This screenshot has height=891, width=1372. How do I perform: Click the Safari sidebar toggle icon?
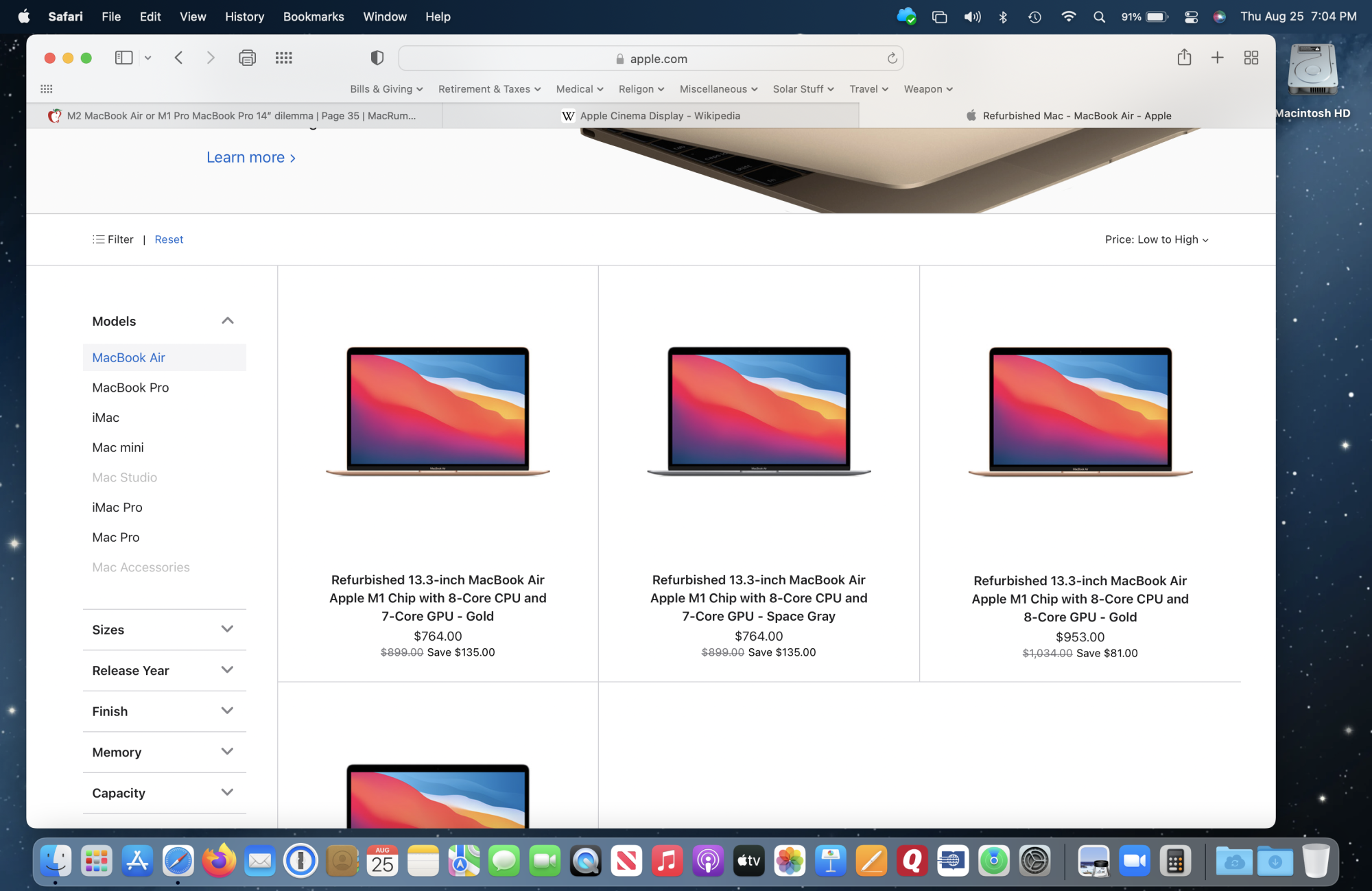click(124, 58)
